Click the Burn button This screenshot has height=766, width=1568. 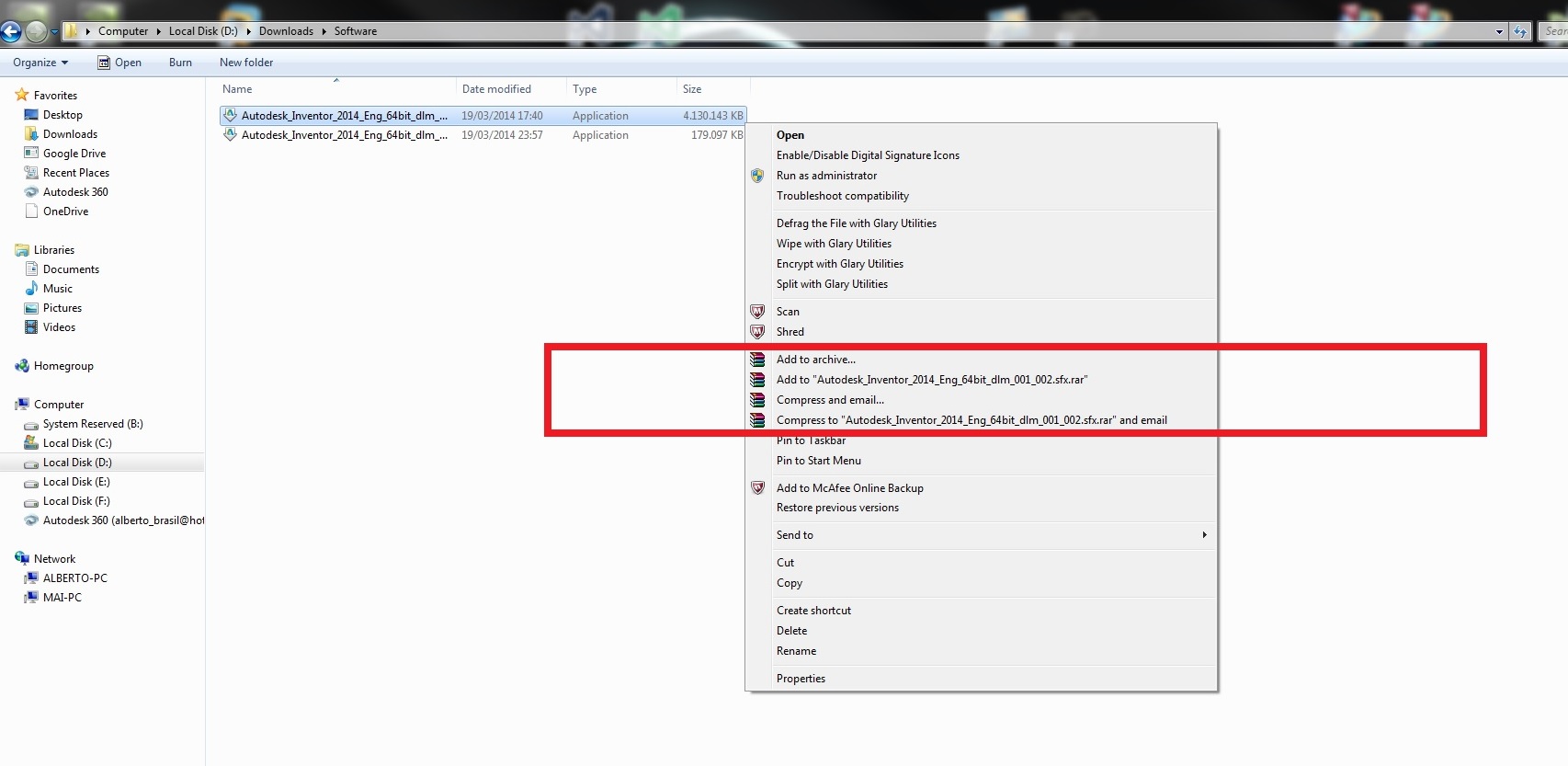[x=180, y=63]
